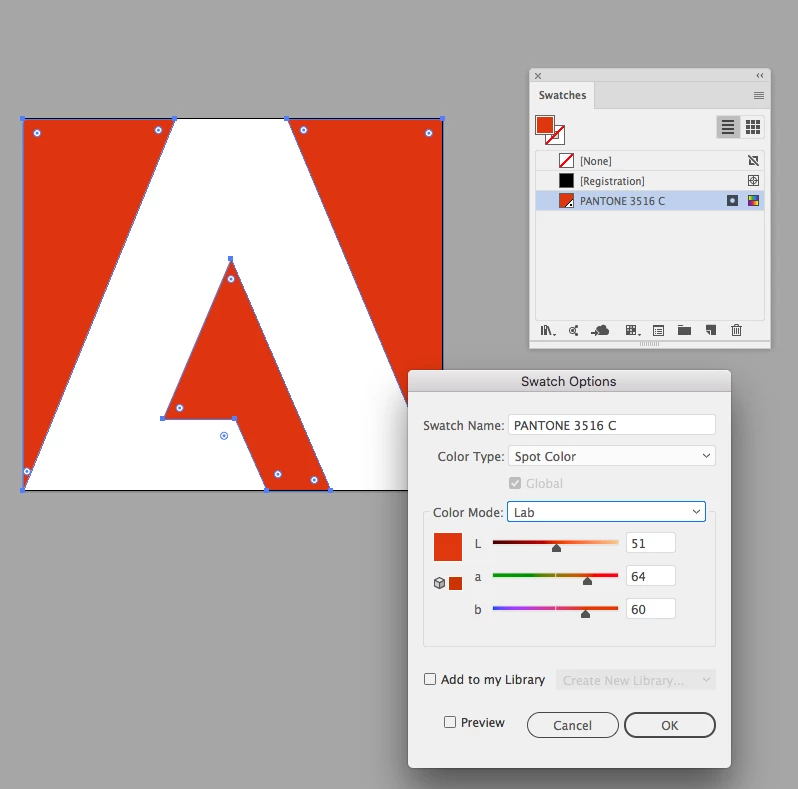Image resolution: width=798 pixels, height=789 pixels.
Task: Click the large color preview in Swatch Options
Action: tap(448, 547)
